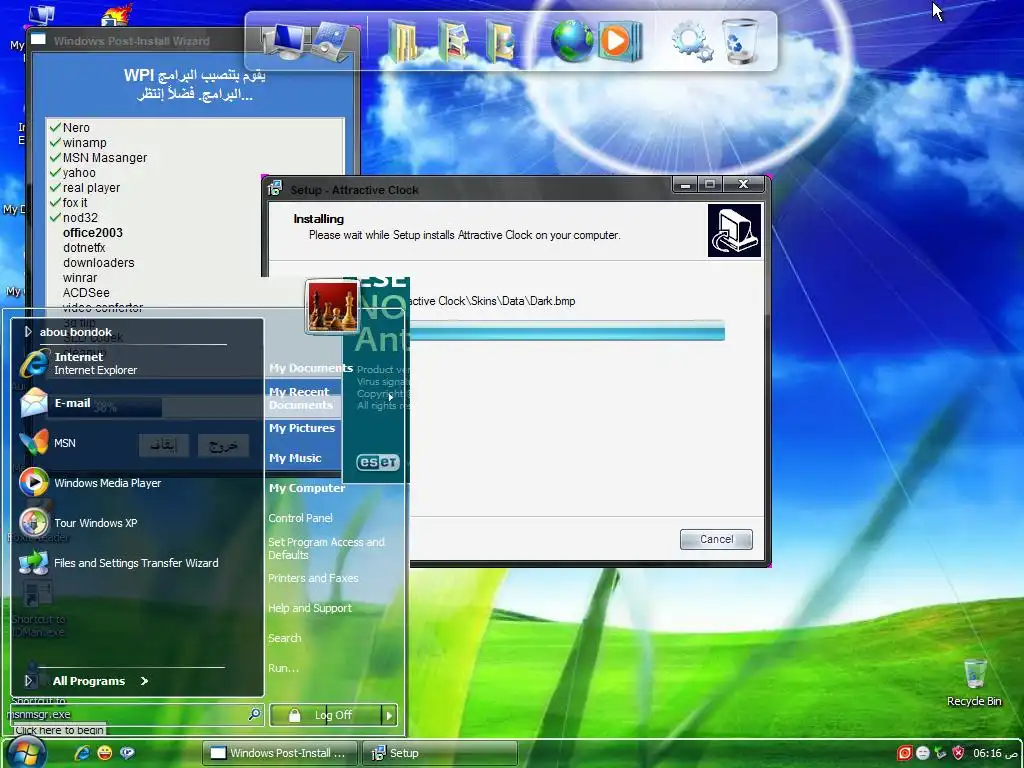
Task: Open My Computer in the Start menu
Action: click(307, 488)
